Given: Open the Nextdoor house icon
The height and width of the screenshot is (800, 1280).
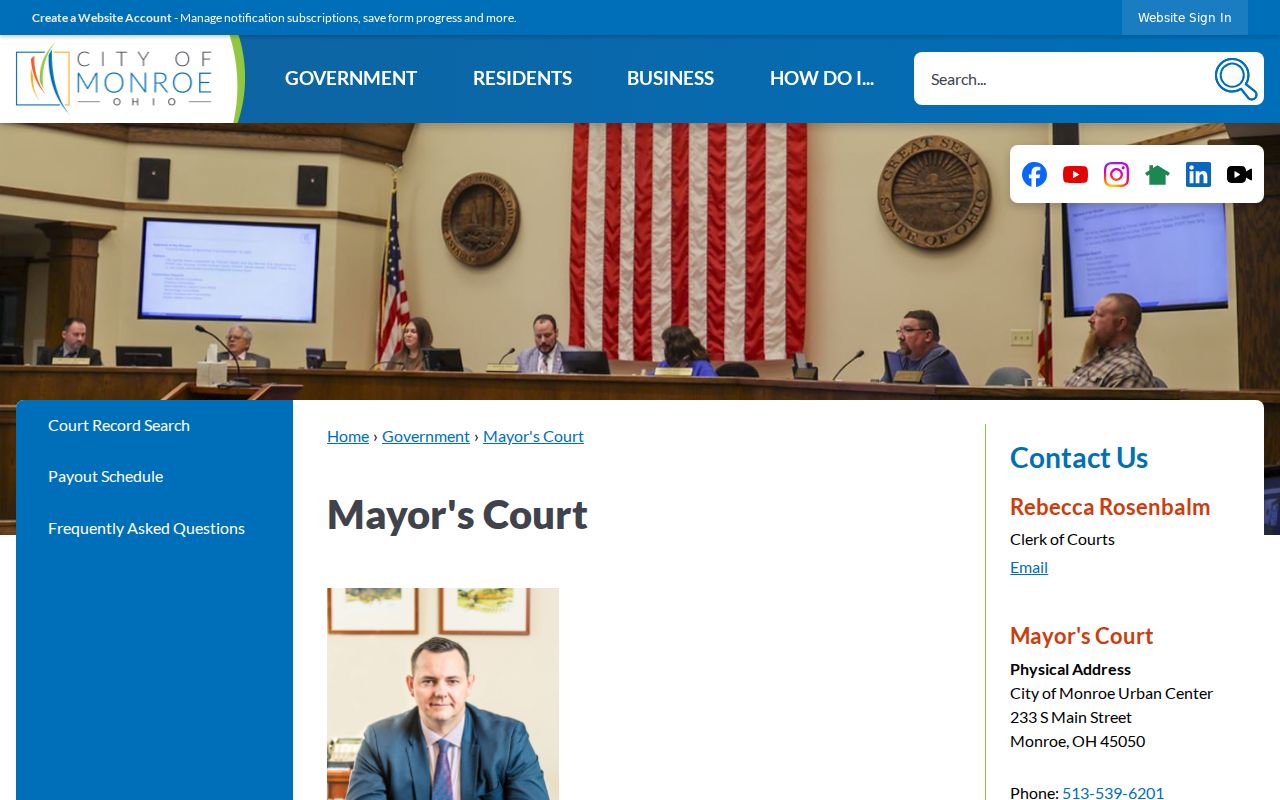Looking at the screenshot, I should [1157, 175].
